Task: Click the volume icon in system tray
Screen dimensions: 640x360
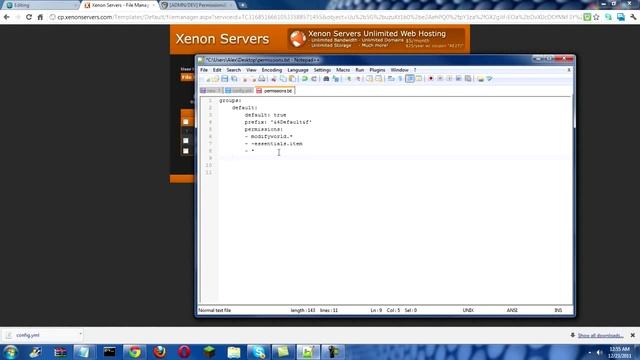Action: tap(599, 352)
